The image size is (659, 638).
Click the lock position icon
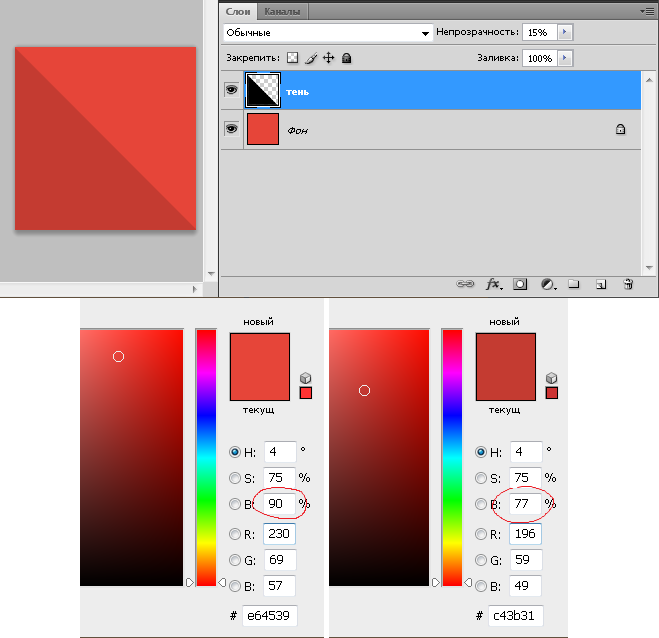[x=328, y=59]
